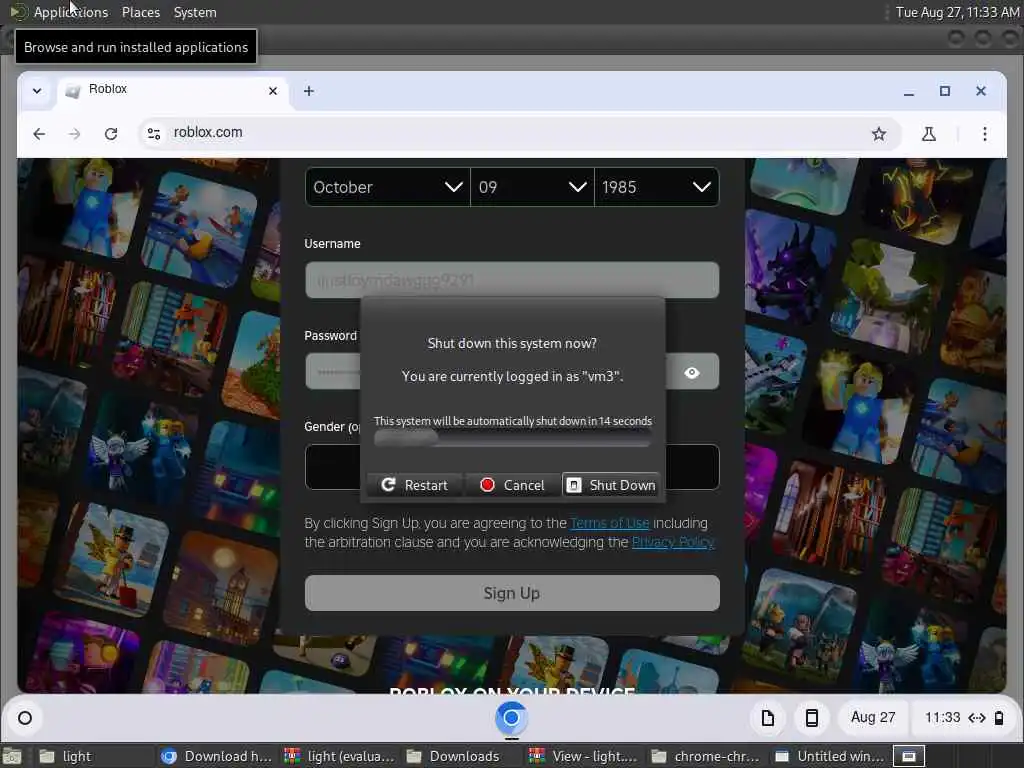
Task: Click the shutdown countdown progress bar
Action: tap(512, 438)
